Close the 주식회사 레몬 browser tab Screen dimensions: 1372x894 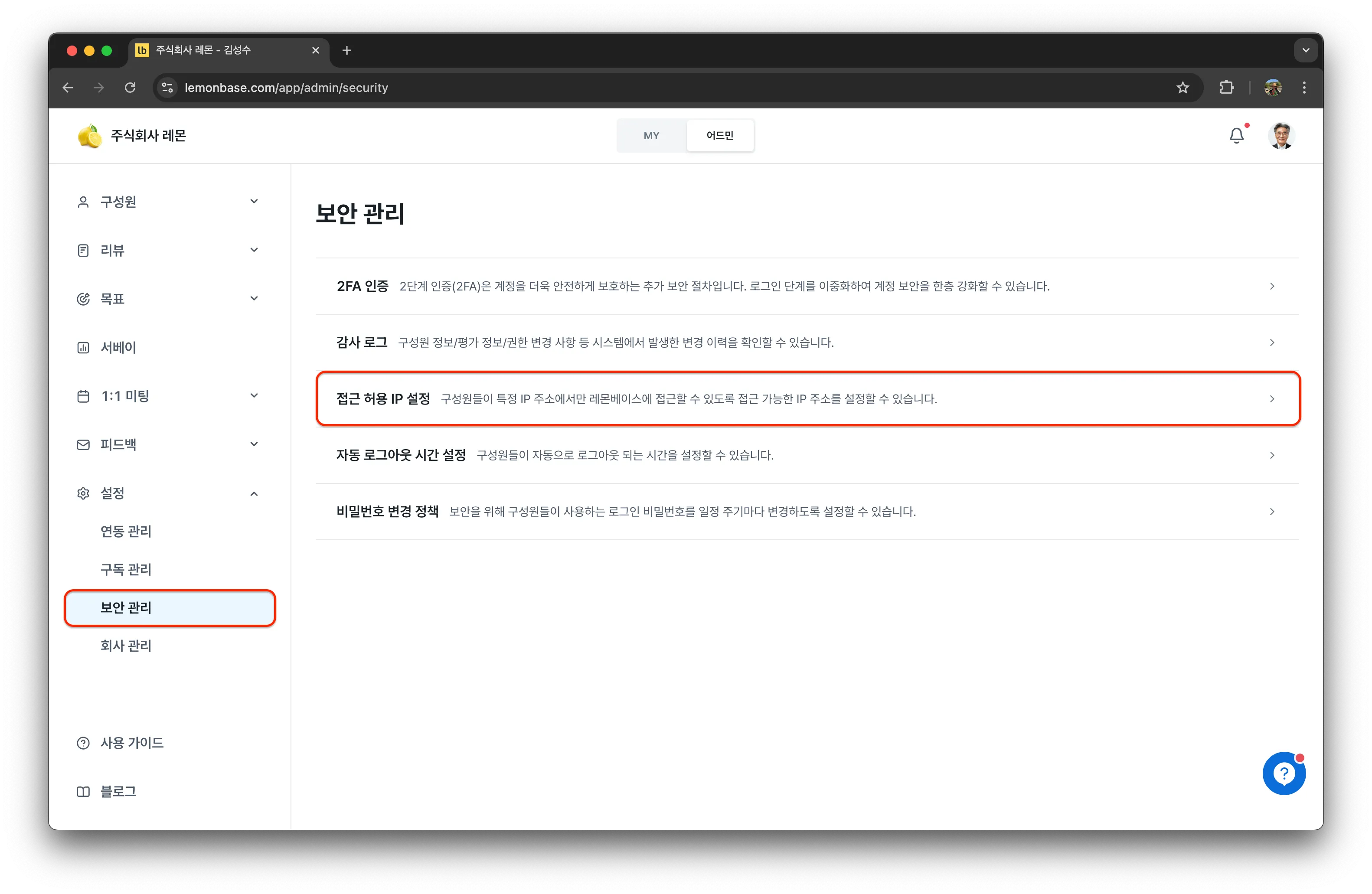click(315, 50)
